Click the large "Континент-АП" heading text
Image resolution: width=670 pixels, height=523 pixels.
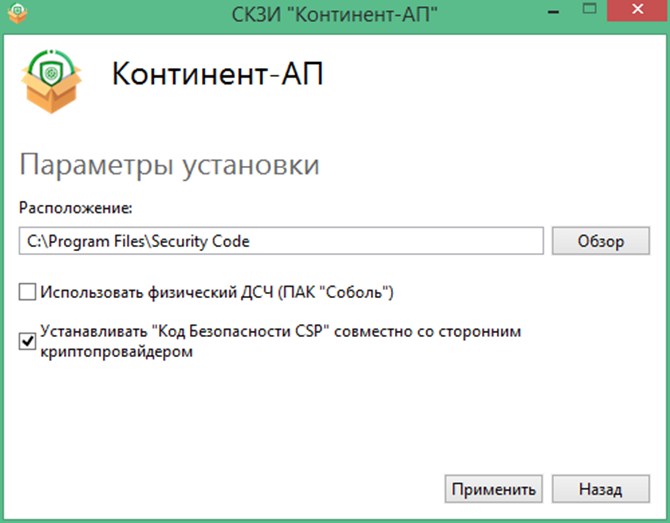[218, 76]
